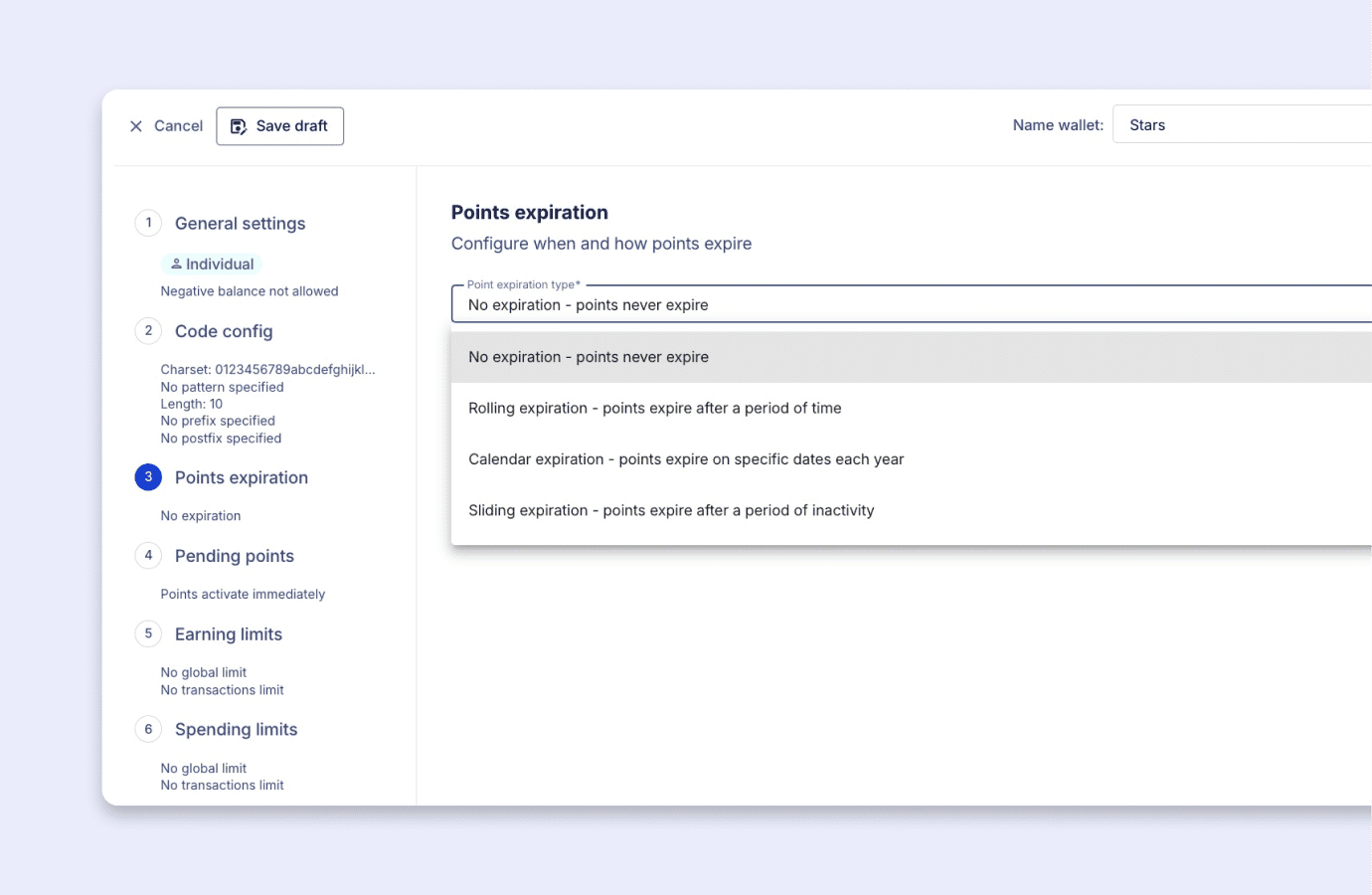The image size is (1372, 895).
Task: Select Calendar expiration option
Action: [912, 459]
